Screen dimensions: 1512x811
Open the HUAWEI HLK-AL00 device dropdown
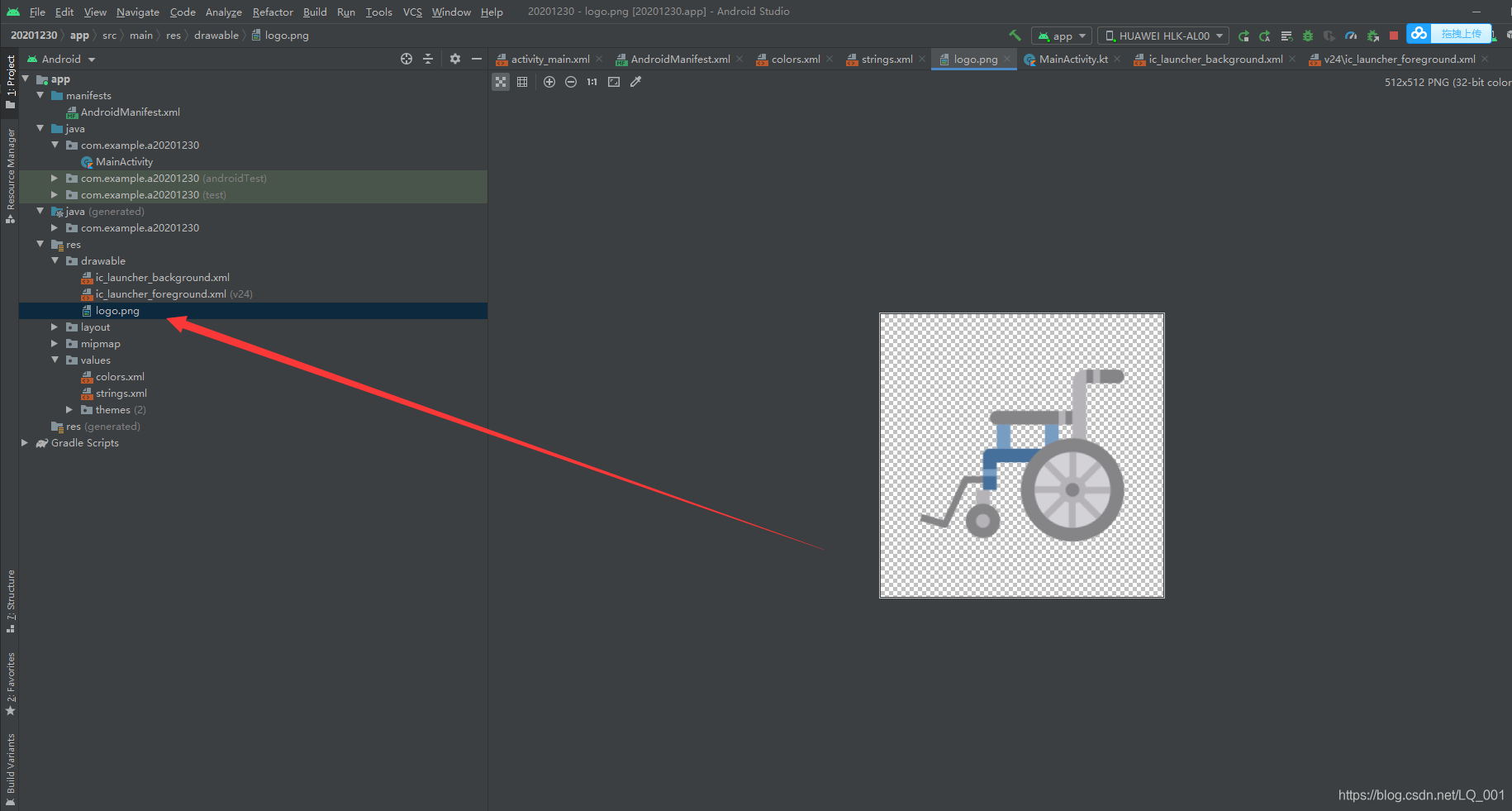coord(1164,36)
